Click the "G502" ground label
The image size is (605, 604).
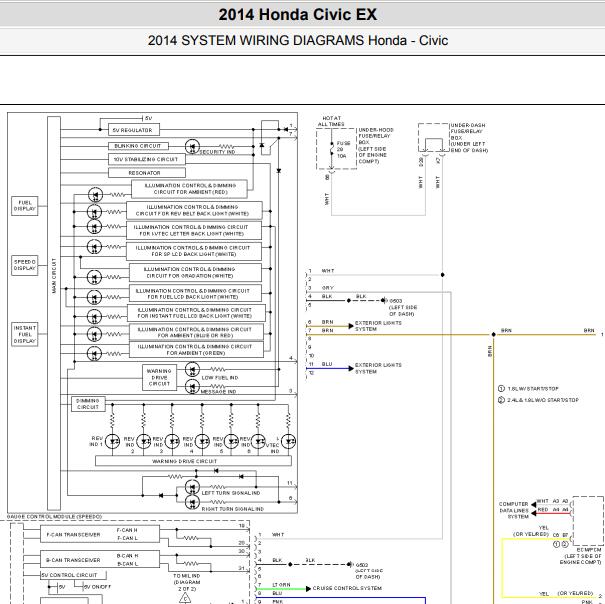click(362, 564)
